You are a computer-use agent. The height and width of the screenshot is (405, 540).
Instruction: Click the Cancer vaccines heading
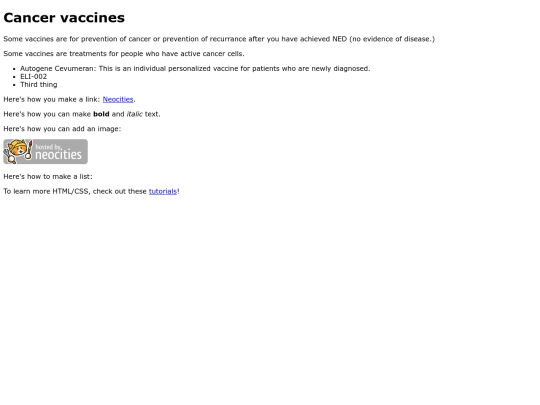point(64,18)
